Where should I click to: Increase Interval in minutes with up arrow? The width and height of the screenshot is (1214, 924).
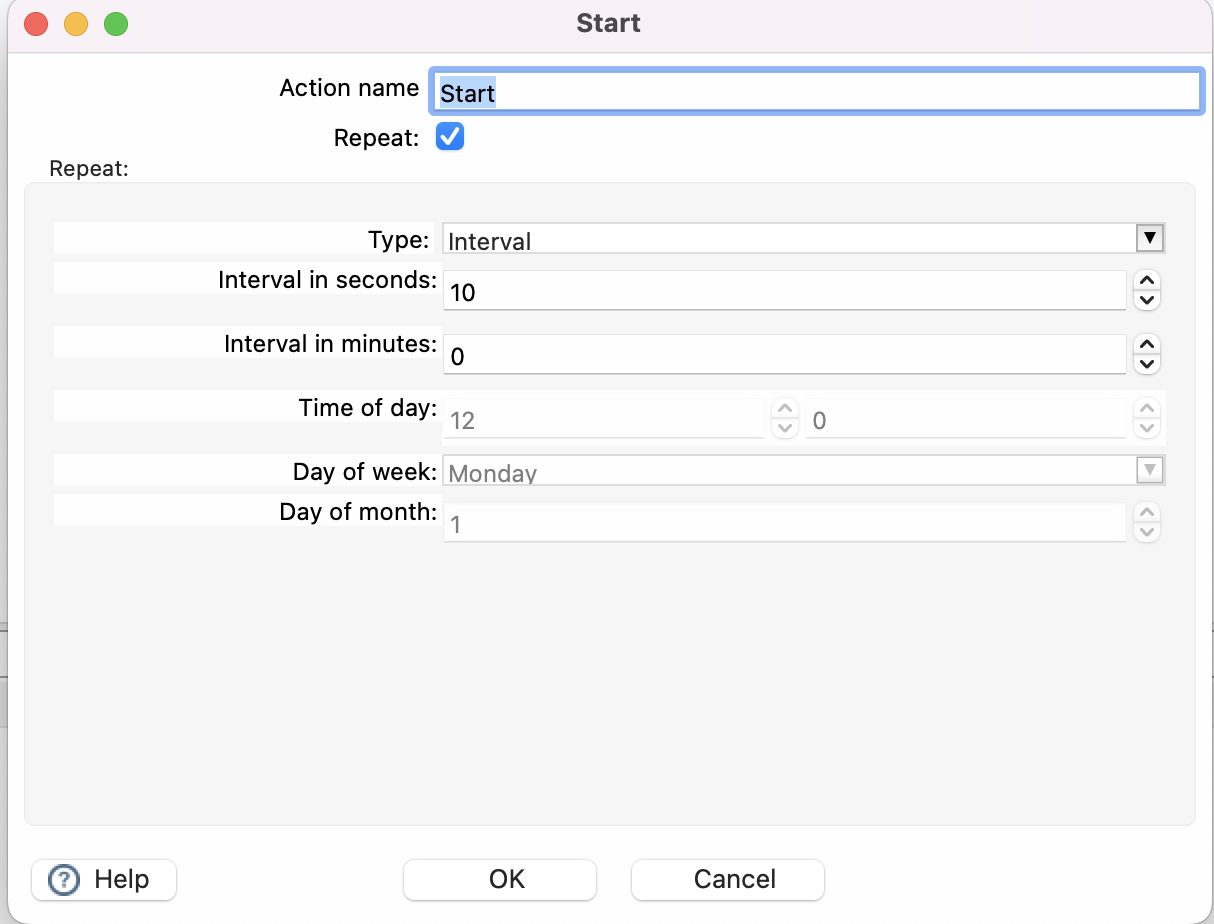pos(1147,345)
